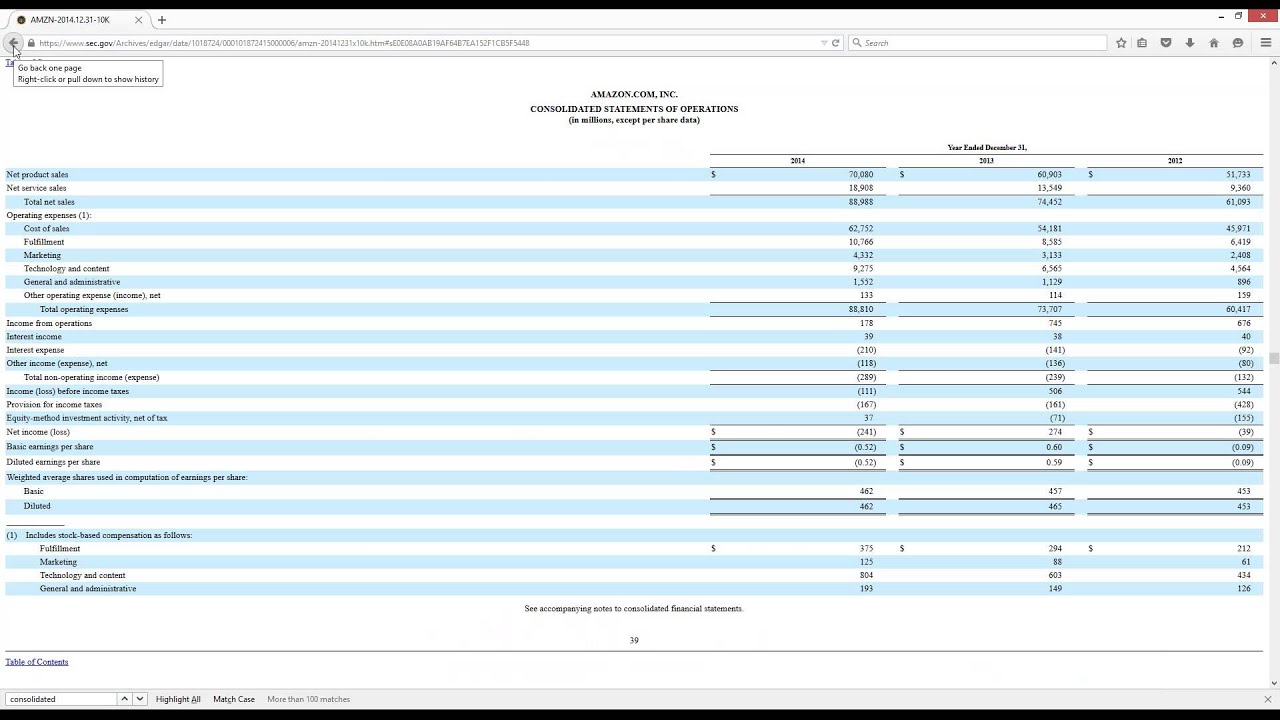Click 'Income from operations' row label

click(x=49, y=323)
